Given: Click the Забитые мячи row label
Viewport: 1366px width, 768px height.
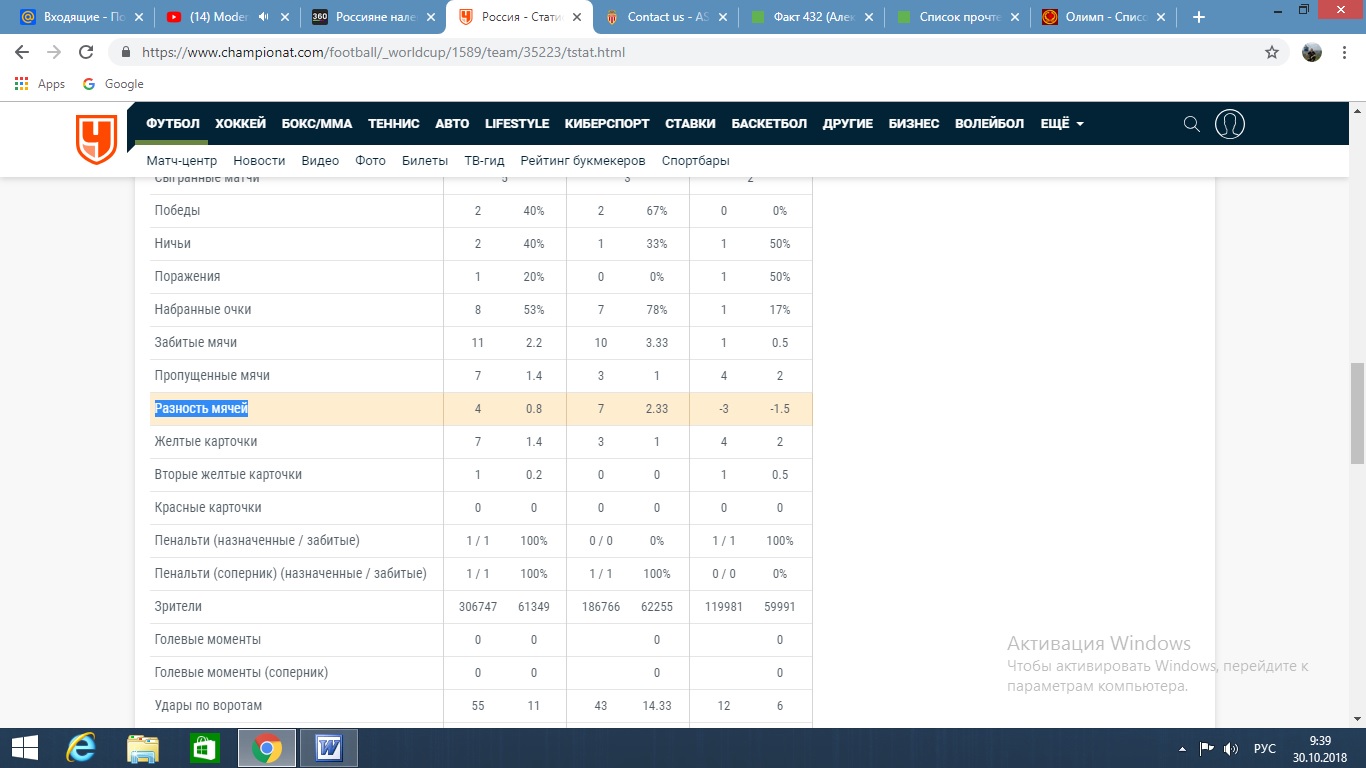Looking at the screenshot, I should pyautogui.click(x=196, y=343).
